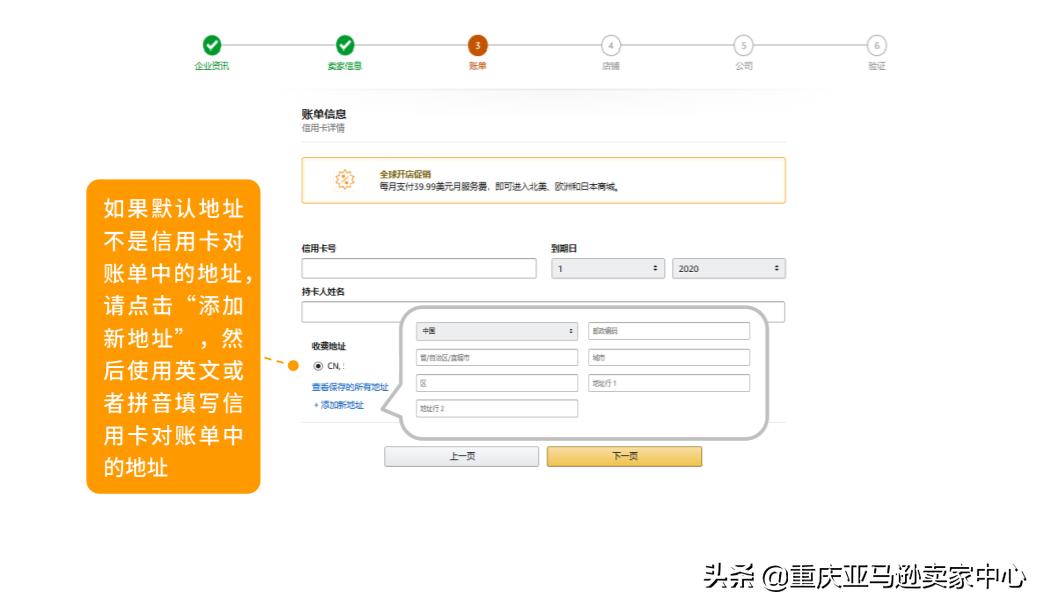Click the step 6 circle icon above 验证
1045x608 pixels.
point(877,45)
